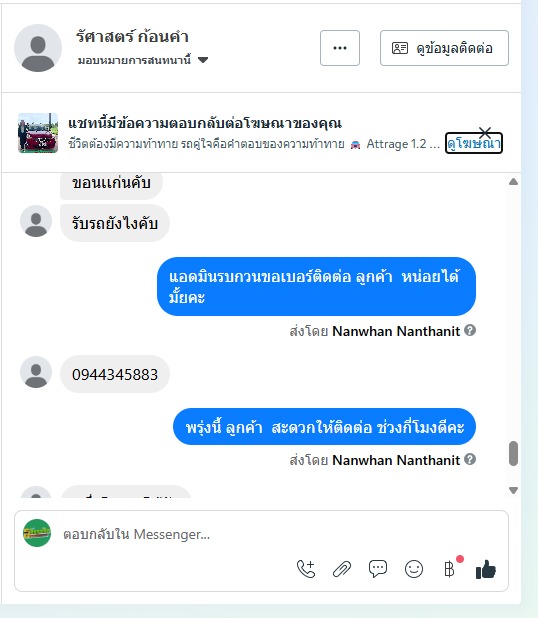Send a thumbs-up like

(486, 569)
